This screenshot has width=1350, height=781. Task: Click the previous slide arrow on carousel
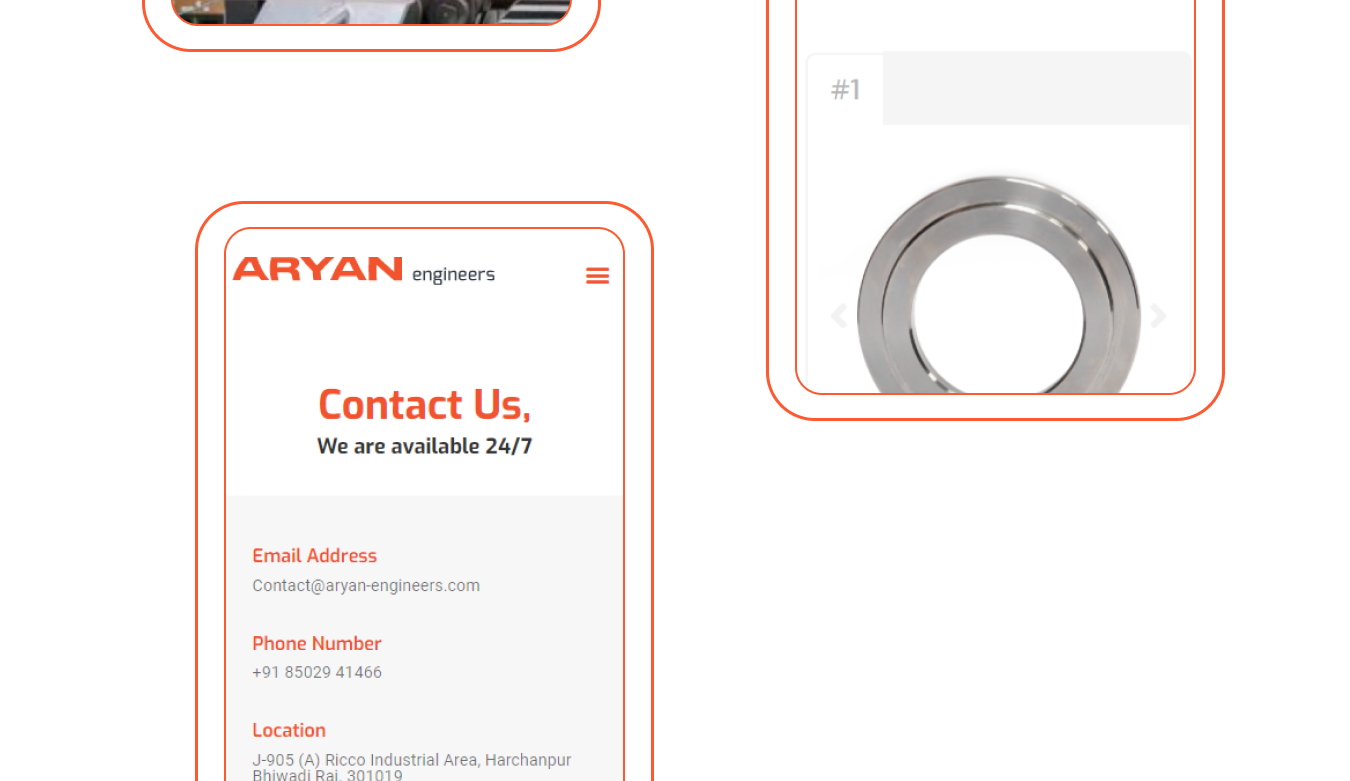(x=839, y=316)
